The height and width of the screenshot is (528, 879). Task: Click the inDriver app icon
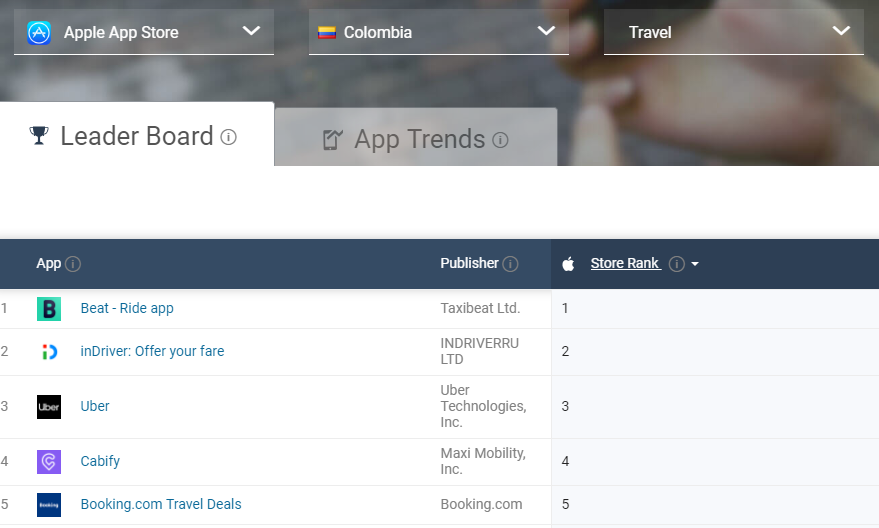(x=49, y=352)
